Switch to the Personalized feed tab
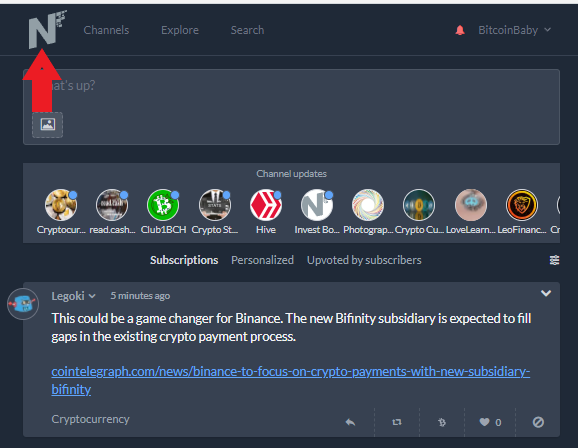The width and height of the screenshot is (578, 448). click(262, 260)
